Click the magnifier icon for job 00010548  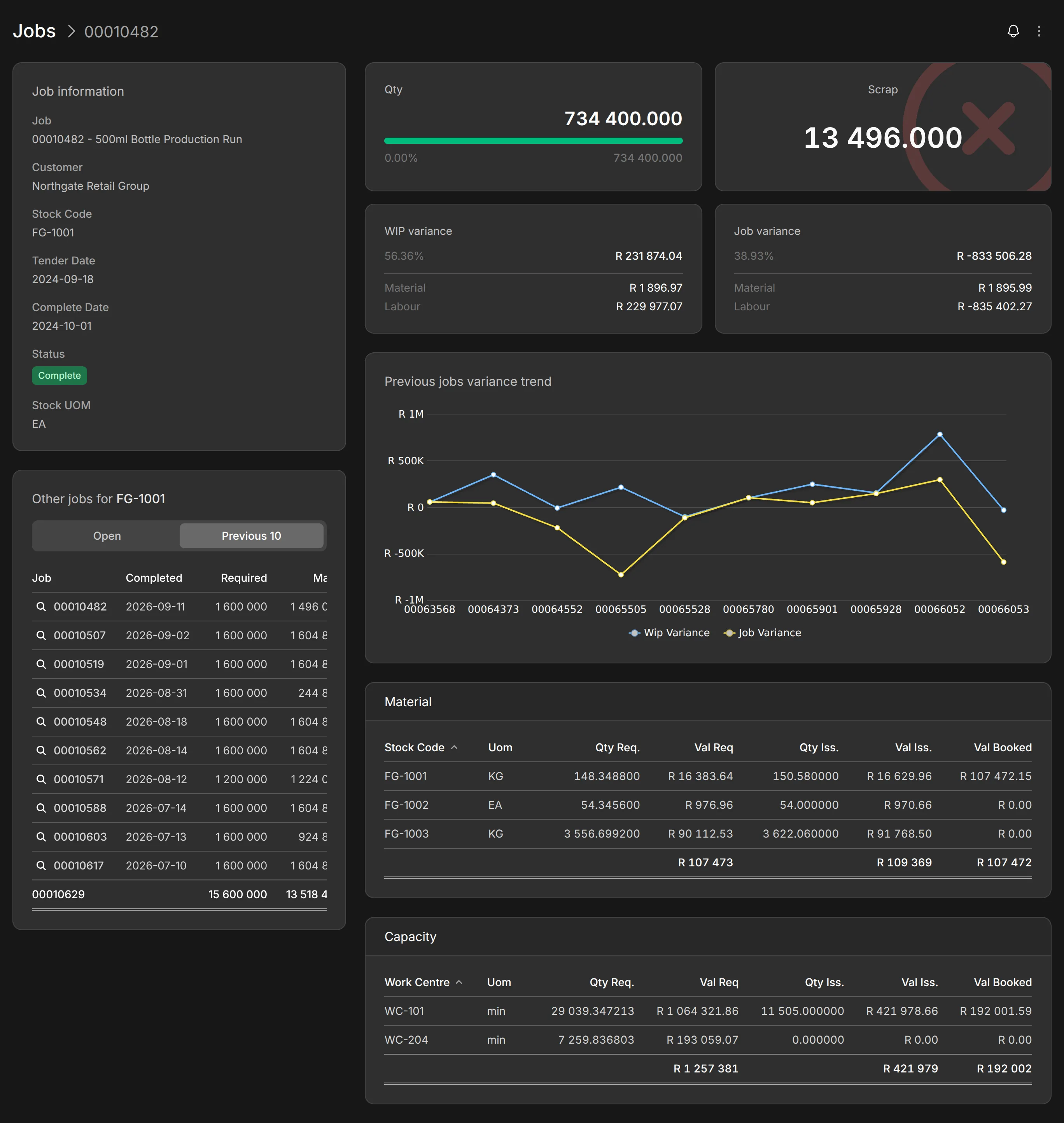point(41,722)
